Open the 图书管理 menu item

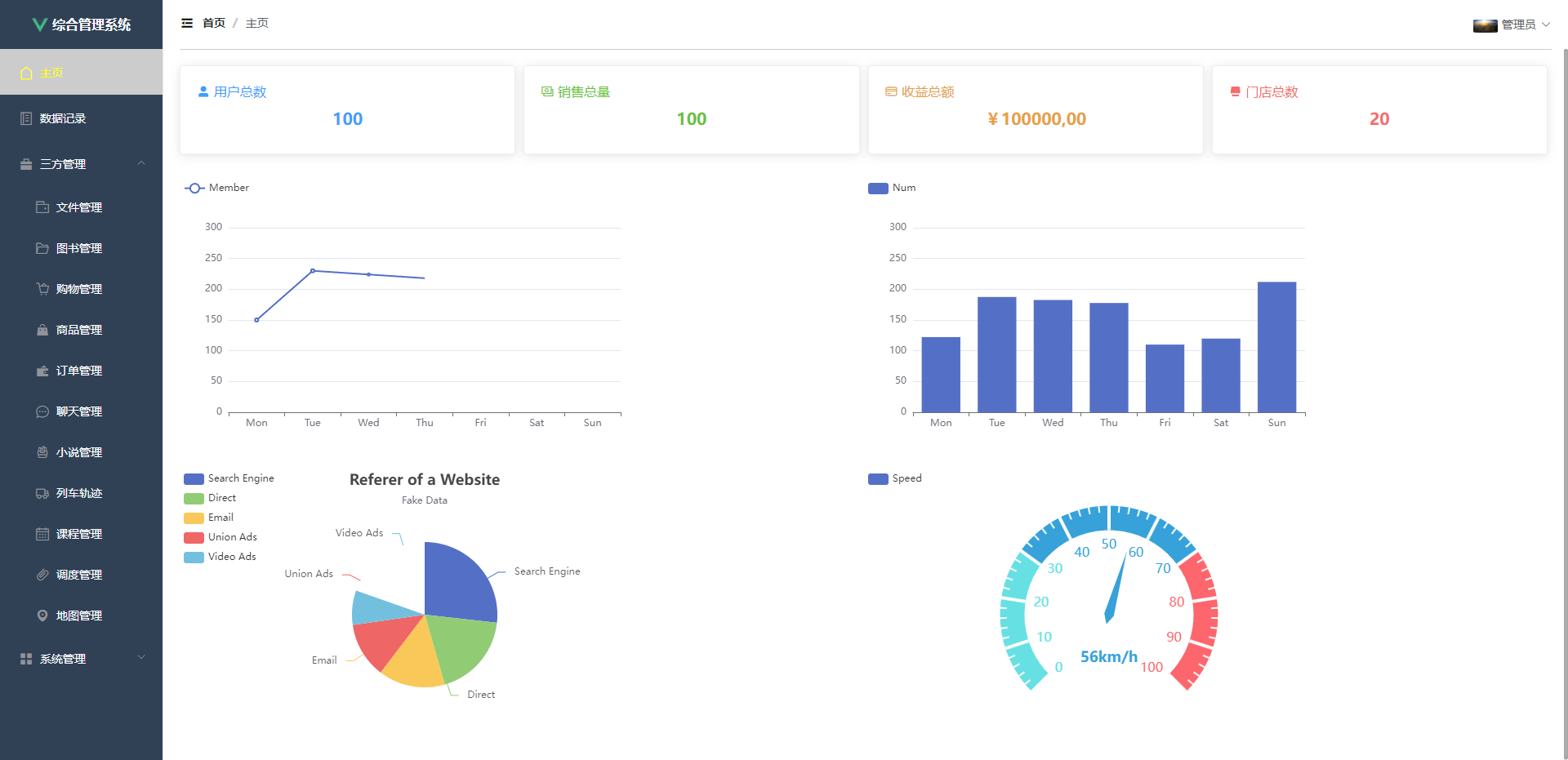[x=81, y=248]
